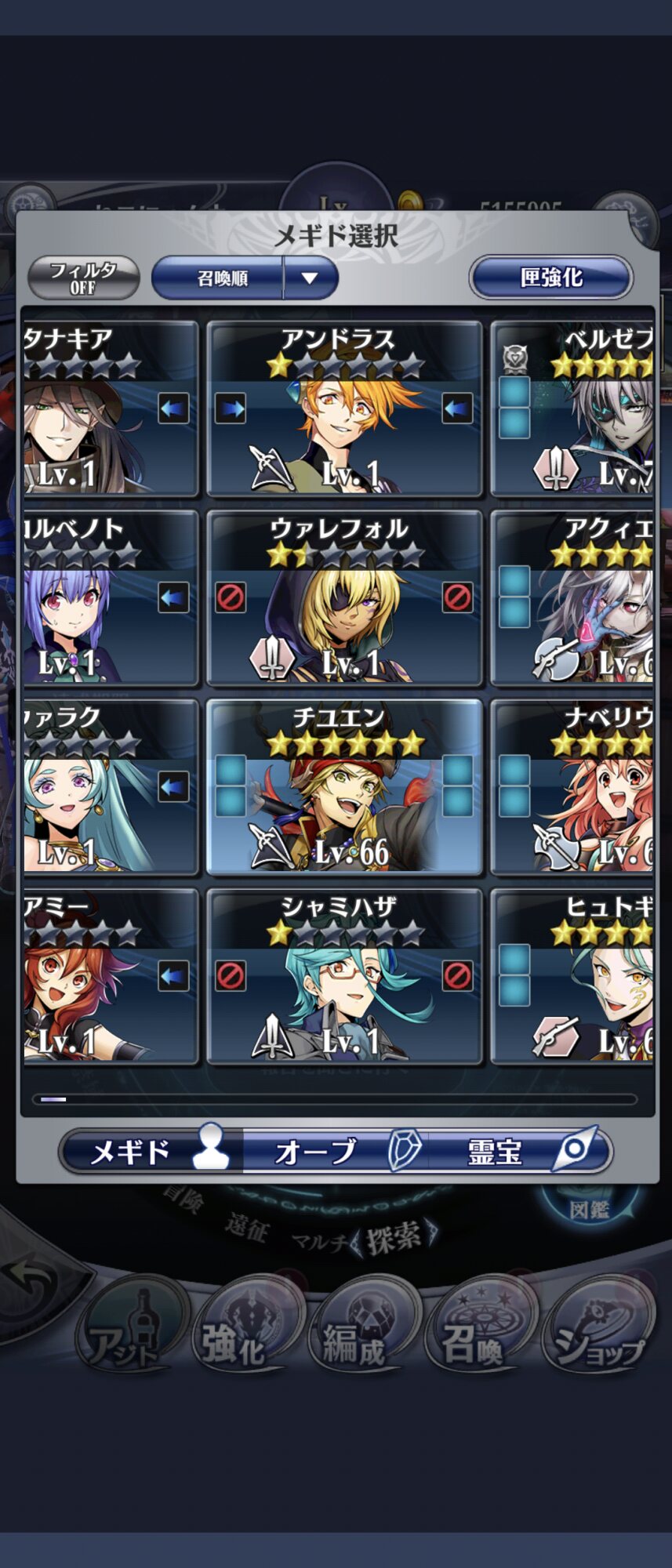Select 召喚順 sort label

click(222, 278)
